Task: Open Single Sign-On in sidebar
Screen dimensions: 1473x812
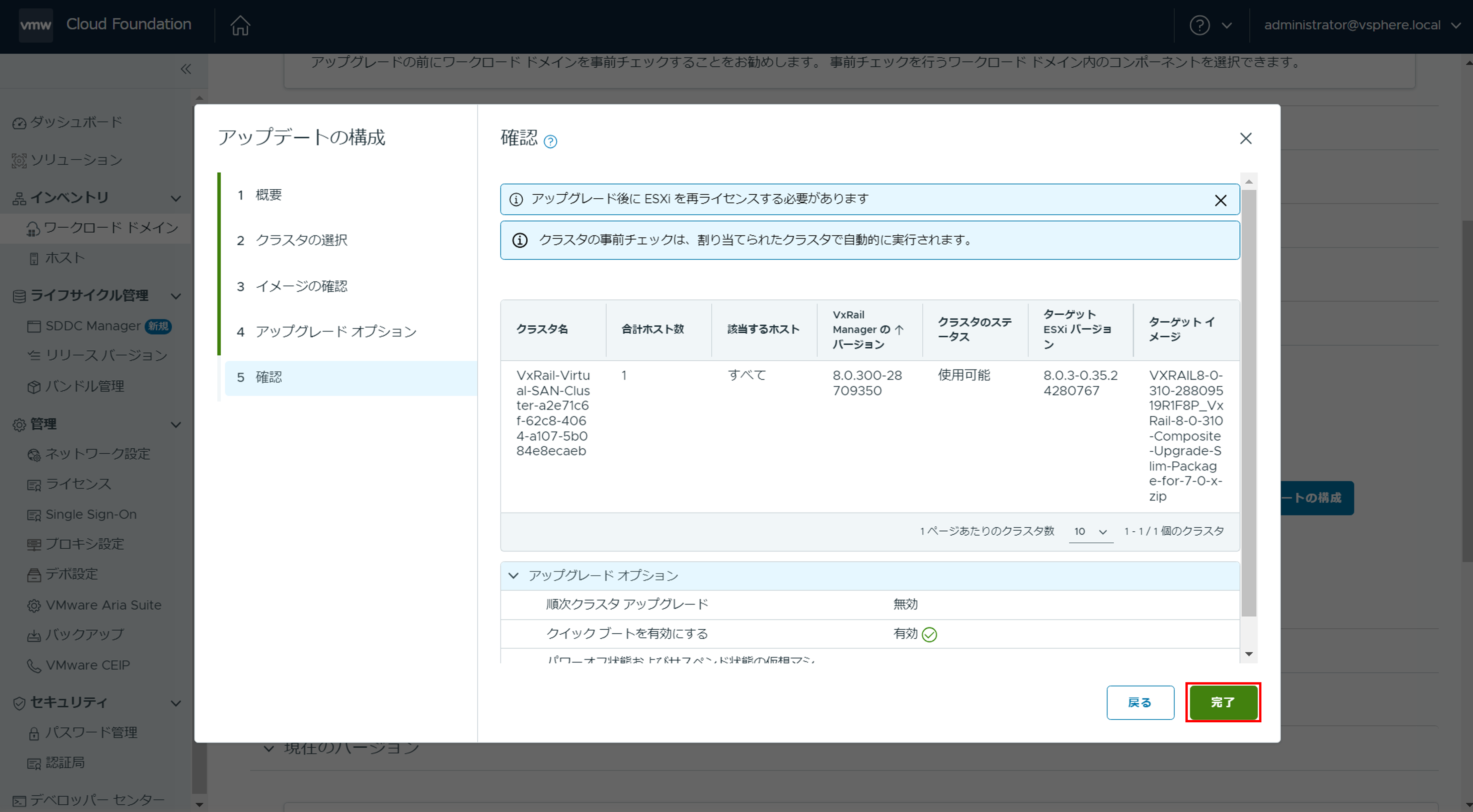Action: [x=91, y=514]
